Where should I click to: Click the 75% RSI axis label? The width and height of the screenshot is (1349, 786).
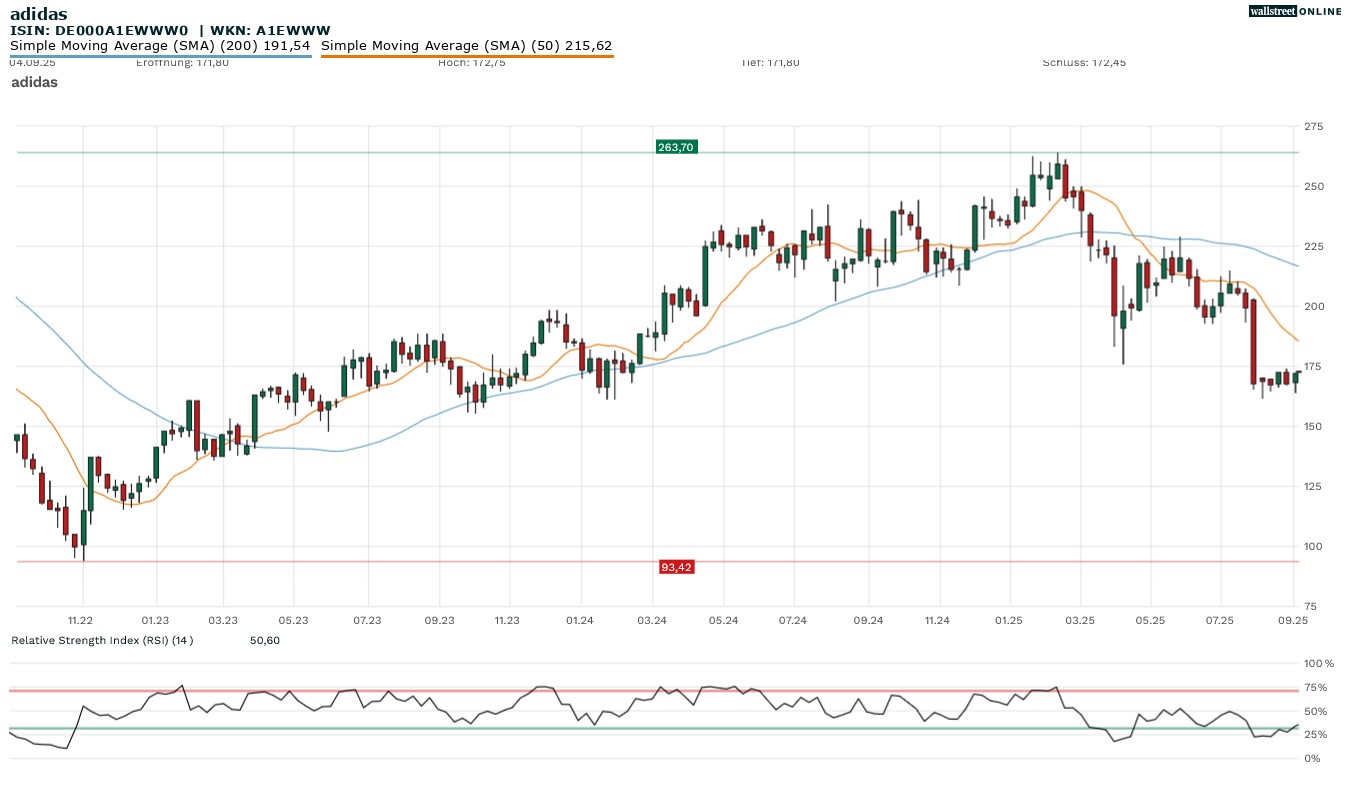(x=1316, y=687)
